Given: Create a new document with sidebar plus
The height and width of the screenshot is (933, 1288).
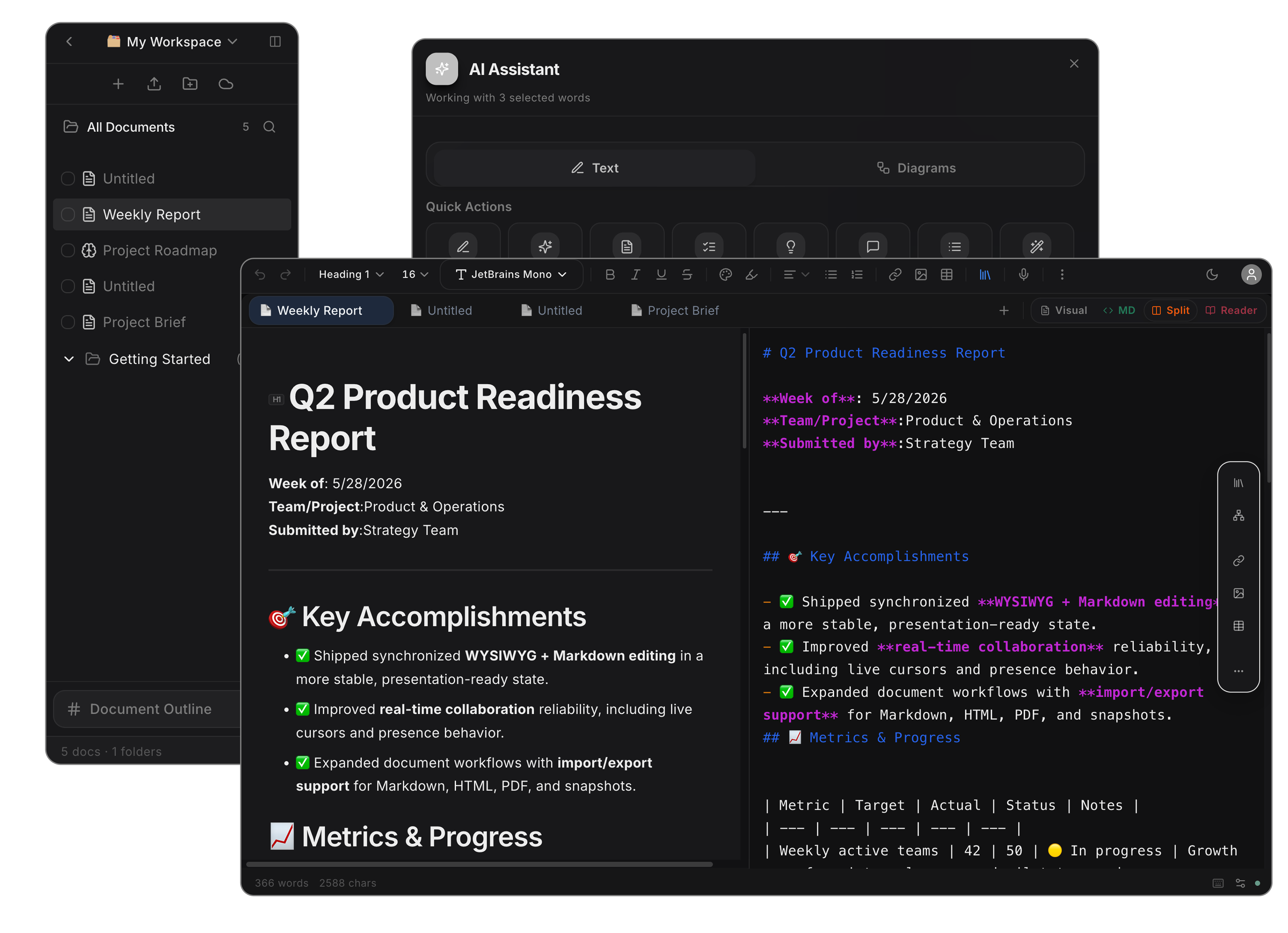Looking at the screenshot, I should click(x=118, y=84).
